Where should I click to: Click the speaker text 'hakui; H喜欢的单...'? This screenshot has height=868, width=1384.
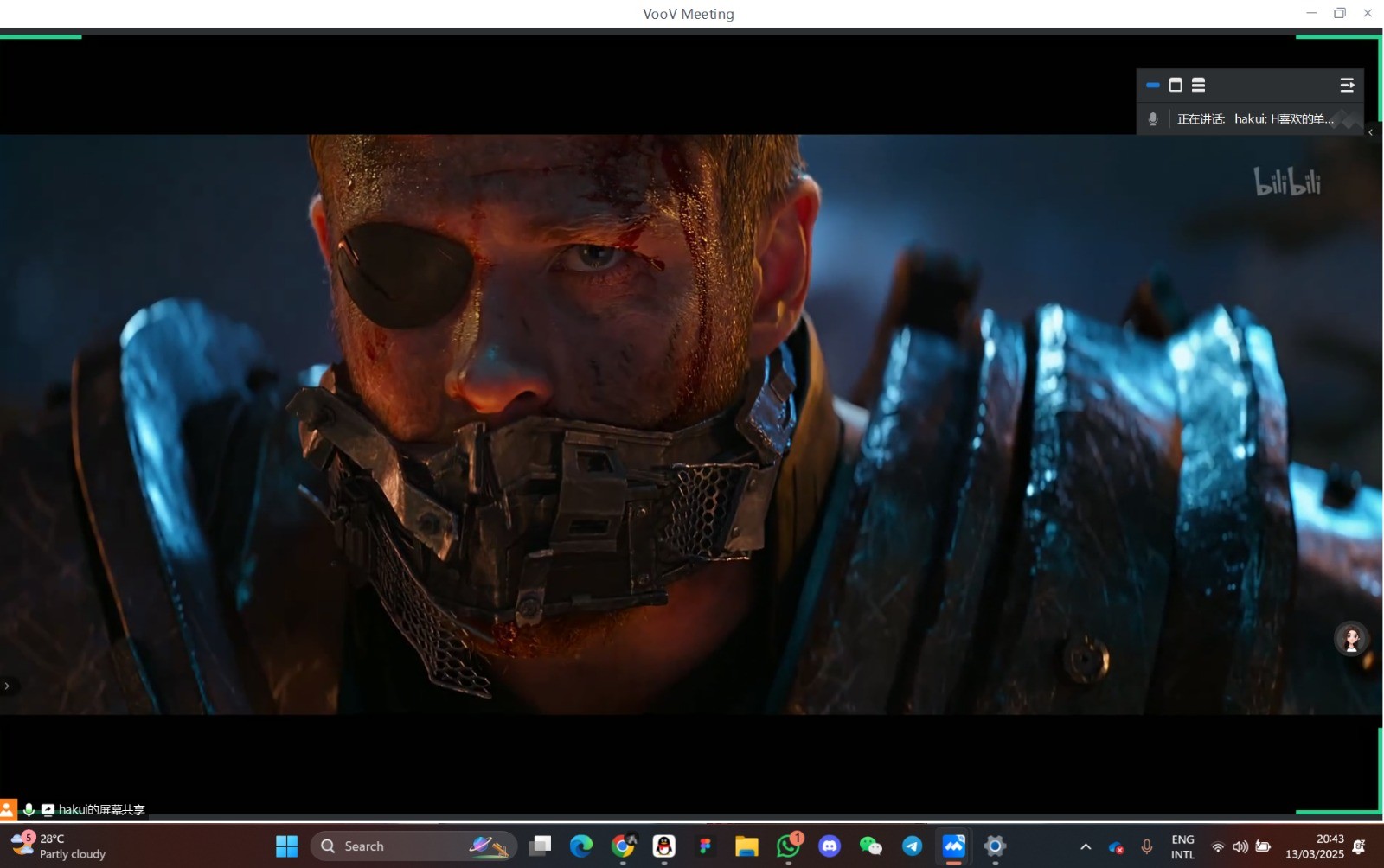1284,119
